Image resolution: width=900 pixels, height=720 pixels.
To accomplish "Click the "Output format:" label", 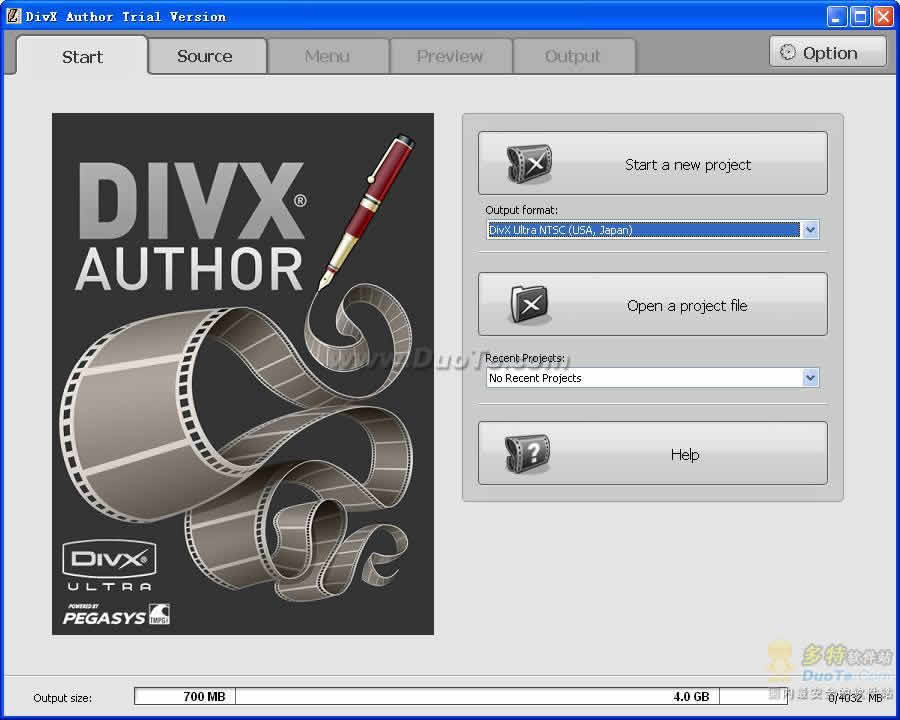I will (521, 210).
